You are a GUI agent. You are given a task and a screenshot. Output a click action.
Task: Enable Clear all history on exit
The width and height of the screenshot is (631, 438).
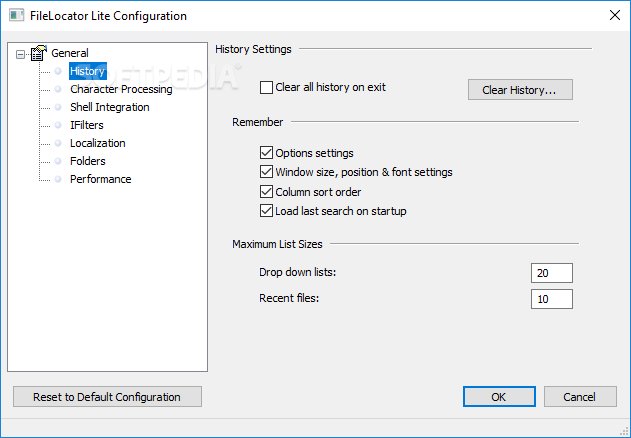tap(266, 87)
